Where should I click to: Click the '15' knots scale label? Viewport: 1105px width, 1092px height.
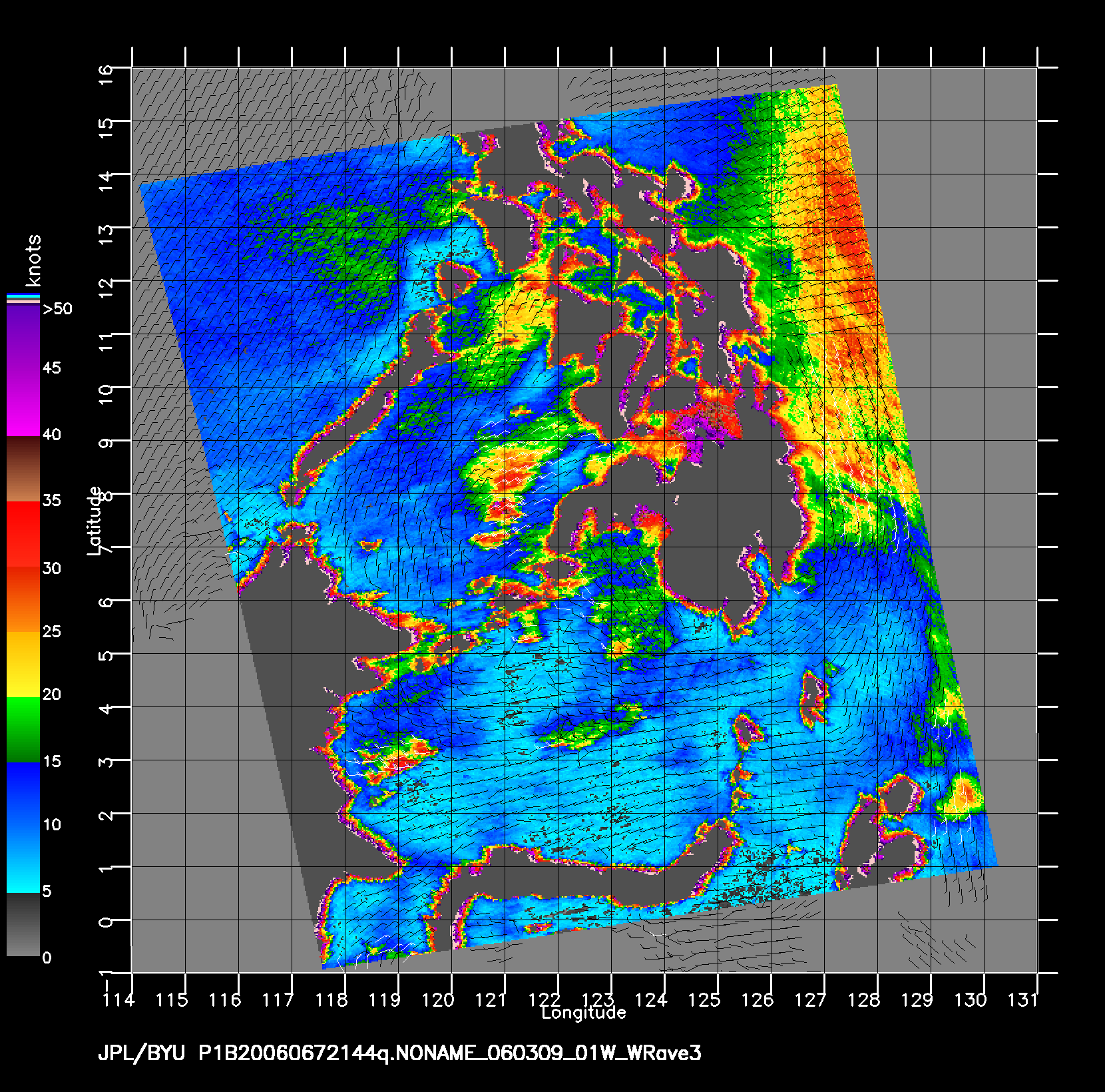pyautogui.click(x=52, y=761)
